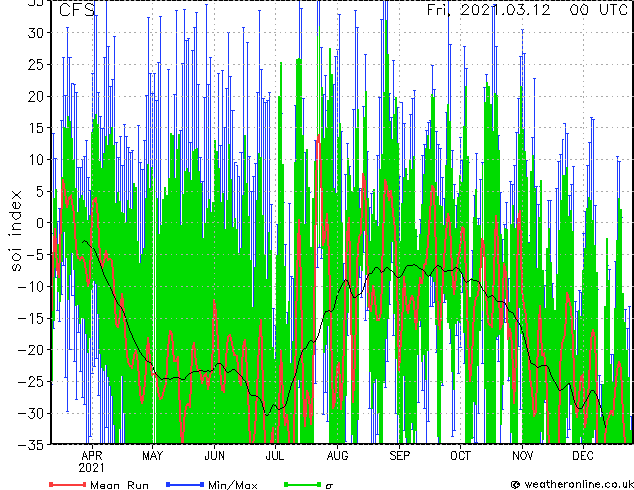
Task: Click the y-axis value 5
Action: tap(40, 192)
